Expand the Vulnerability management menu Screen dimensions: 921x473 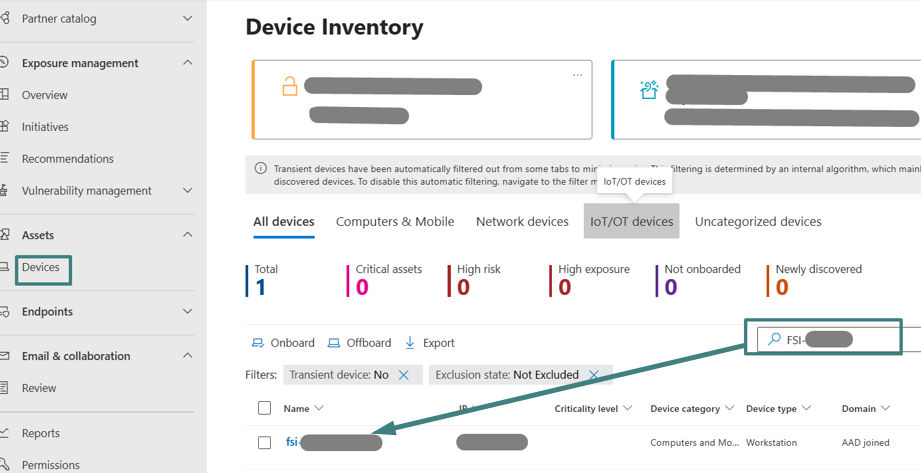click(x=188, y=191)
